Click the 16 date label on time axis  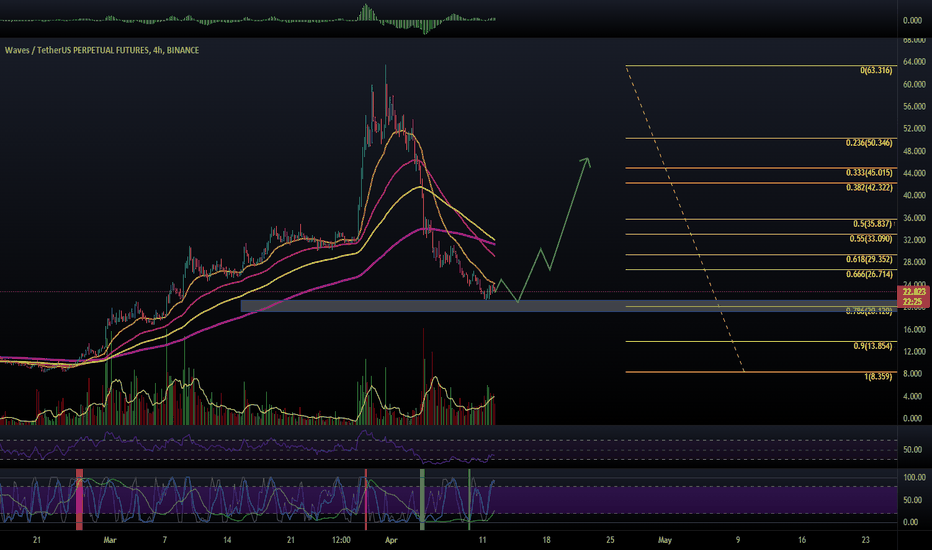tap(802, 540)
